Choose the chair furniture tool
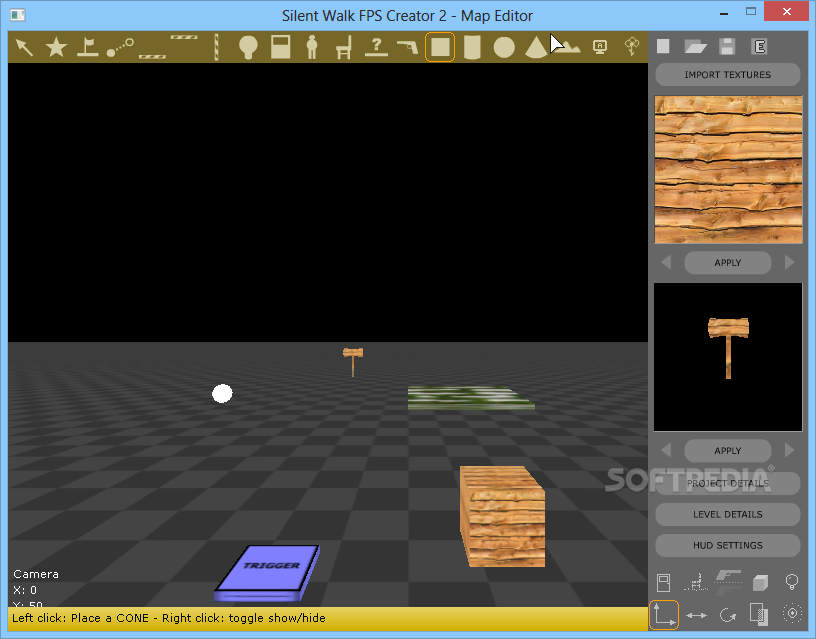 [344, 47]
